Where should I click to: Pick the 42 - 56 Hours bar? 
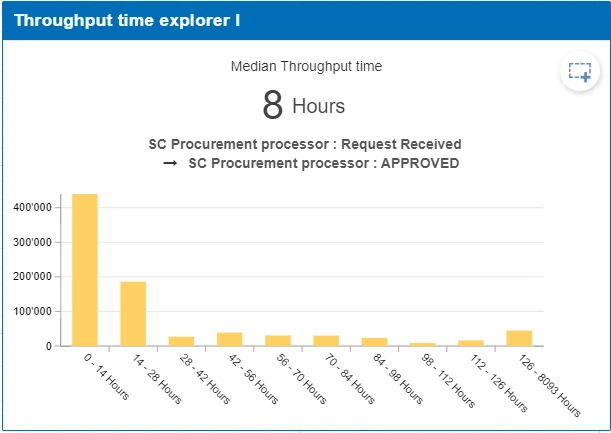point(230,339)
